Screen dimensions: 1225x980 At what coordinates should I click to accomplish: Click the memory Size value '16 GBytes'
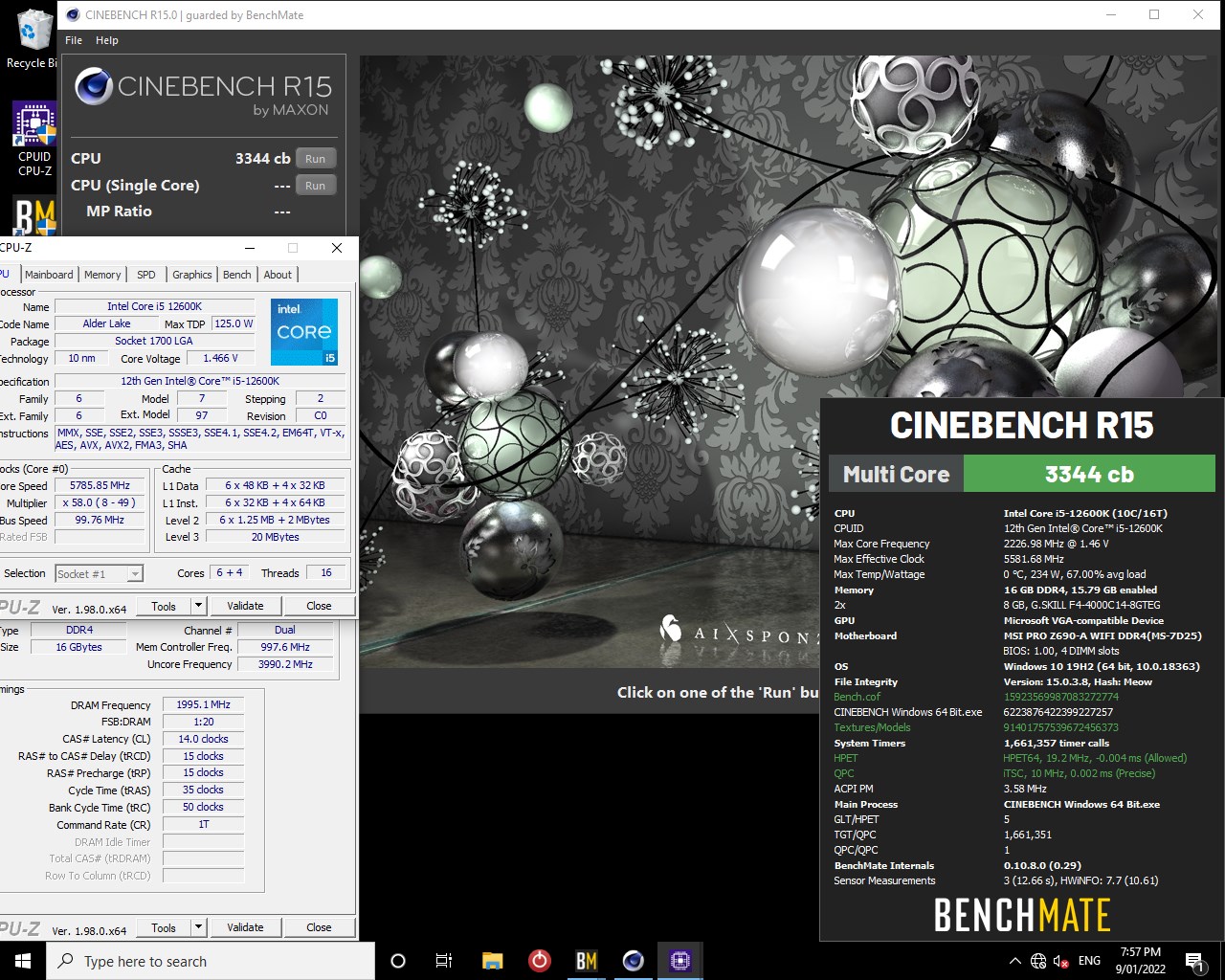[79, 647]
